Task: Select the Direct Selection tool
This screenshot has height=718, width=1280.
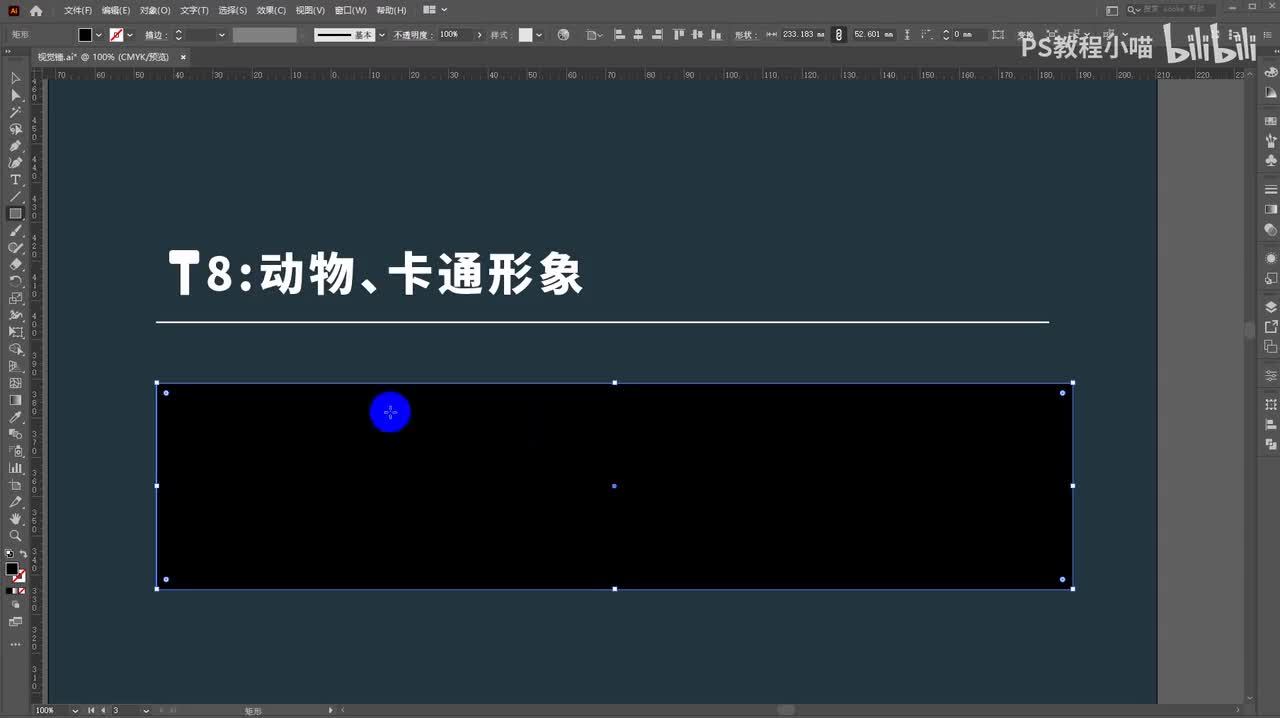Action: [15, 95]
